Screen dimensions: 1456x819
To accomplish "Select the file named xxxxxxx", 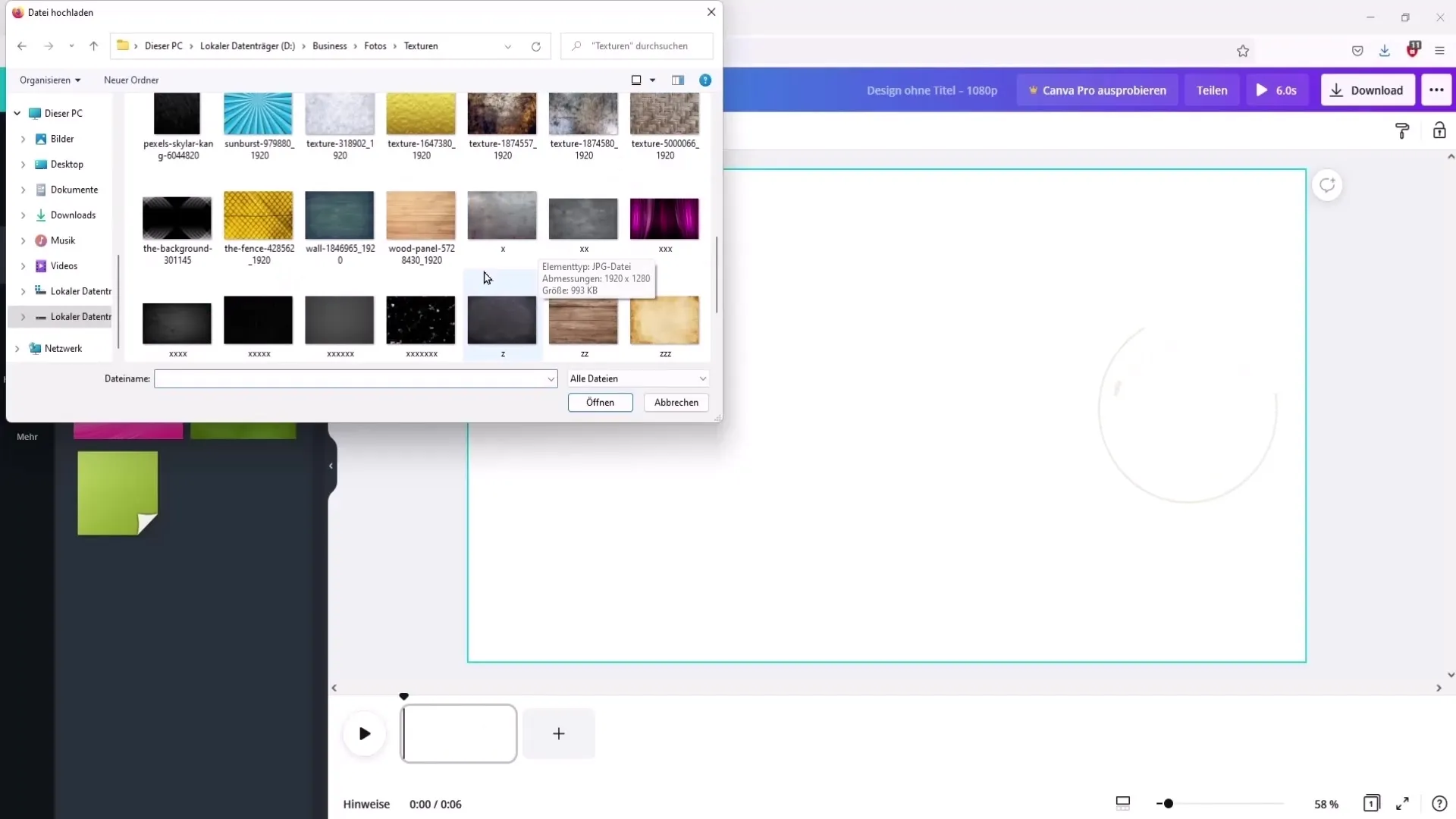I will coord(421,326).
